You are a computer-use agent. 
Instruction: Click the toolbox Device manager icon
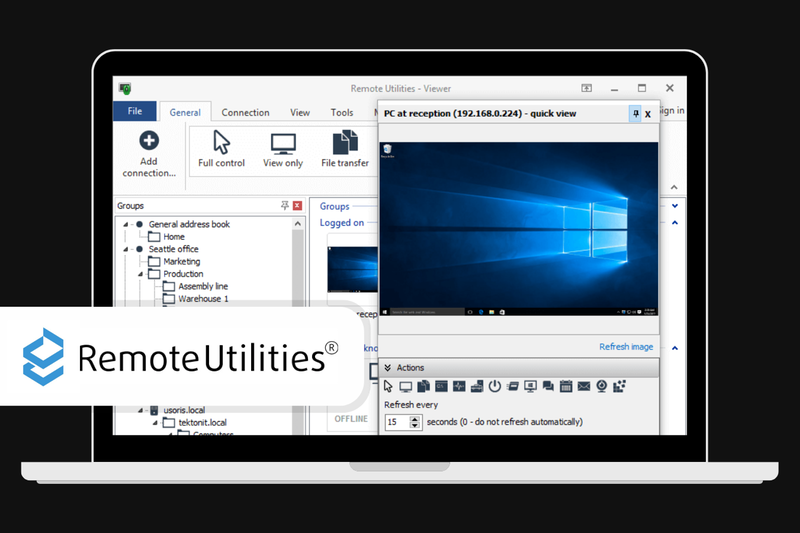(477, 387)
